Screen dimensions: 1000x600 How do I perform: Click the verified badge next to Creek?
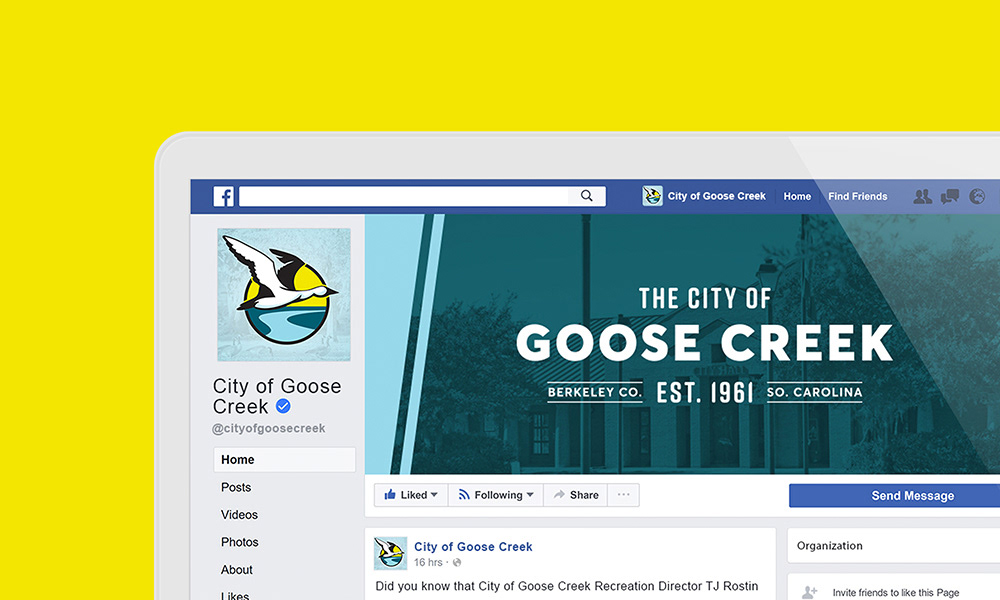[283, 406]
